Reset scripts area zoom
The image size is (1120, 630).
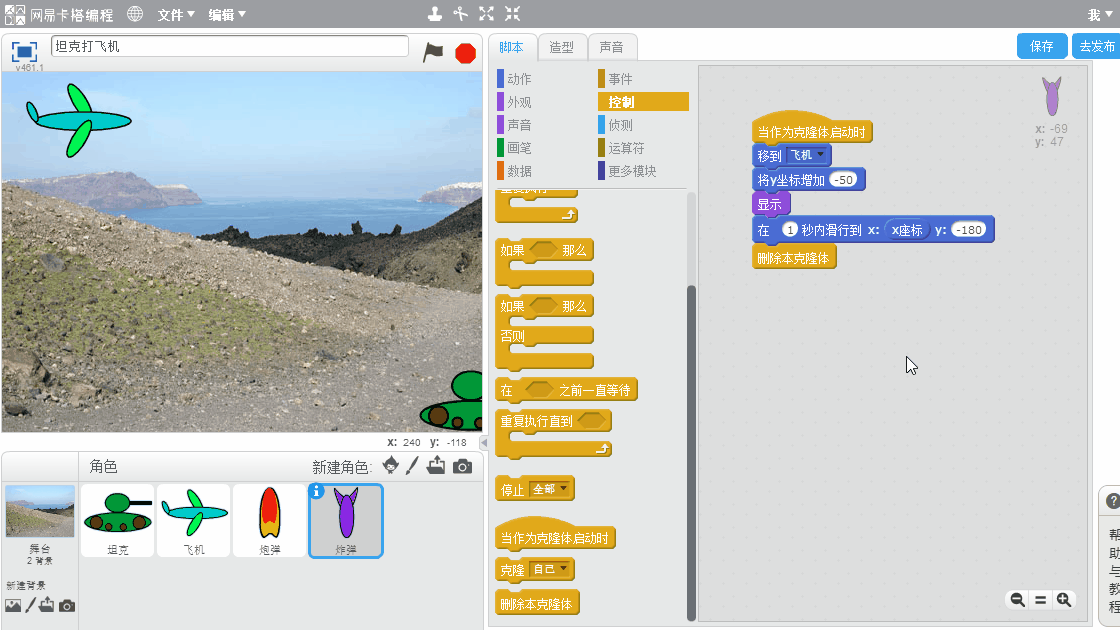click(x=1041, y=600)
